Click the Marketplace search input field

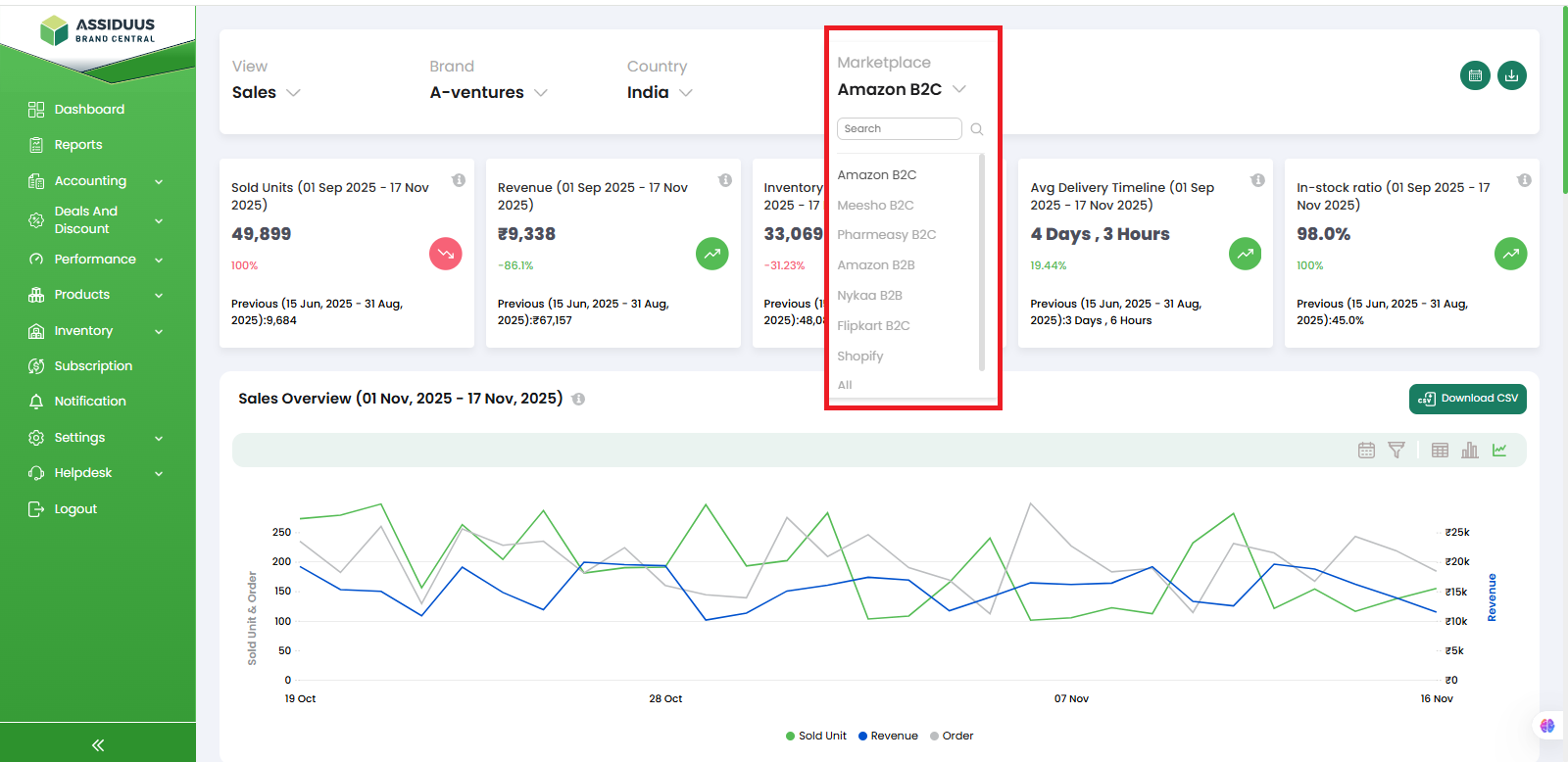pyautogui.click(x=899, y=129)
